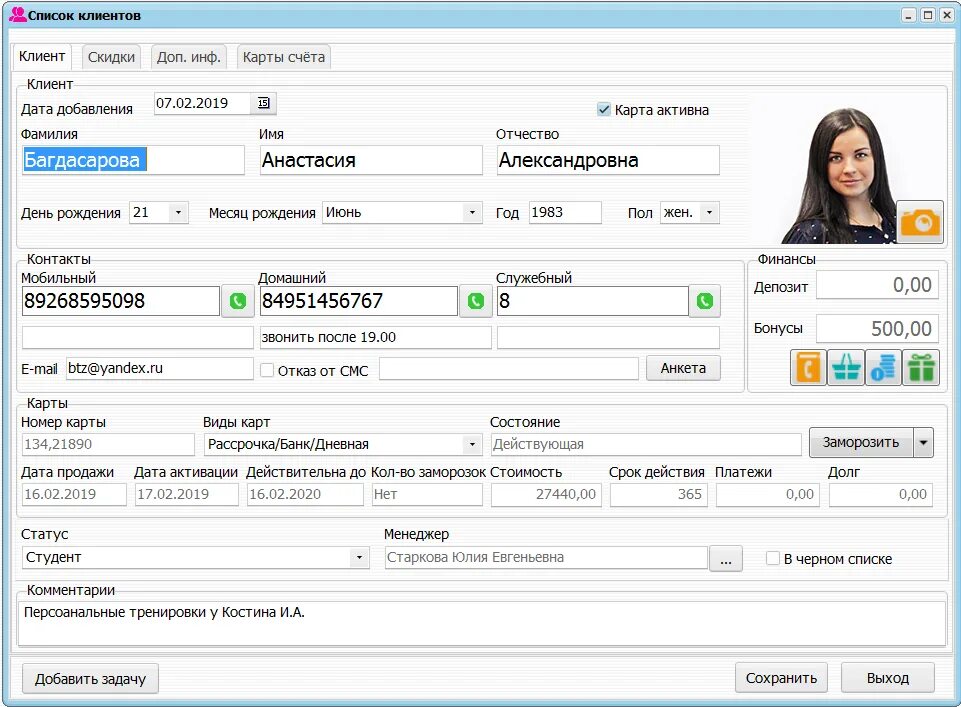Click the Отчество field with Александровна
This screenshot has height=707, width=961.
tap(608, 161)
